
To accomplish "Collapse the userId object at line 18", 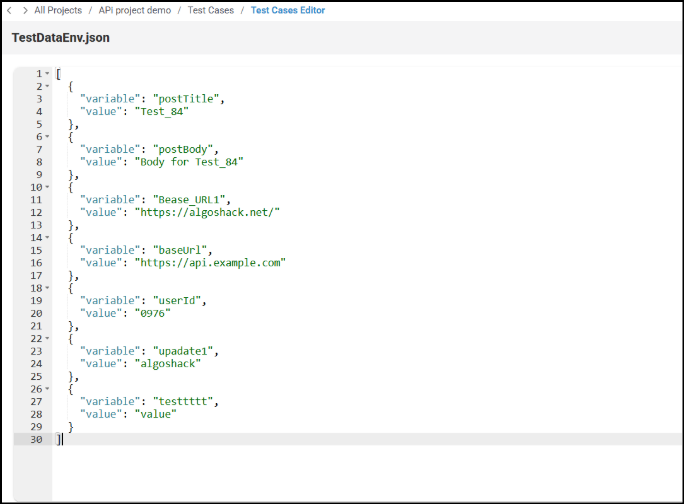I will click(x=47, y=288).
